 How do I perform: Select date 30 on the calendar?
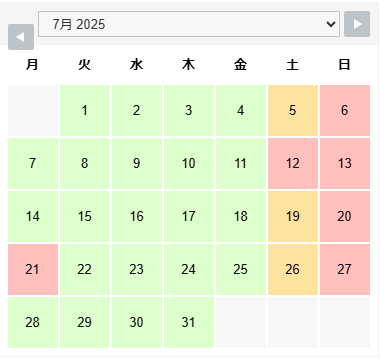pos(137,322)
